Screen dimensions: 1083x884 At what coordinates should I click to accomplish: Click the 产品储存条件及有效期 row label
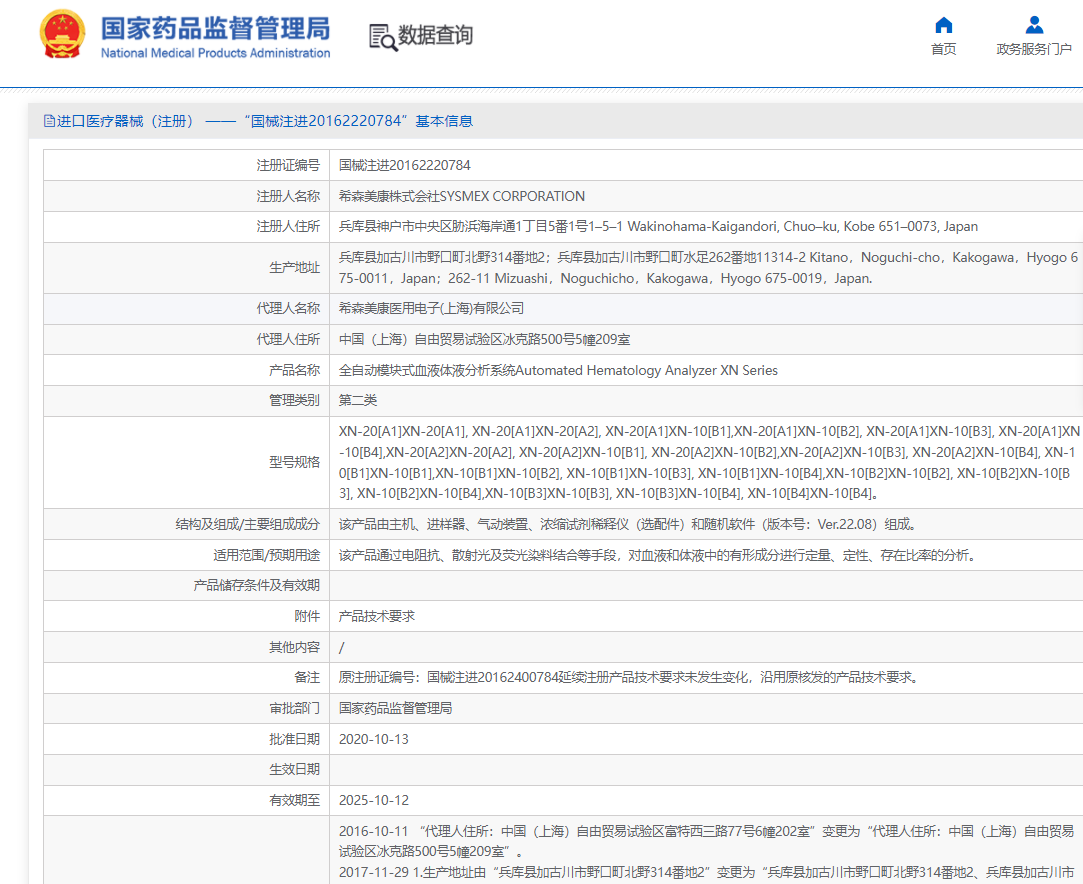pyautogui.click(x=256, y=586)
